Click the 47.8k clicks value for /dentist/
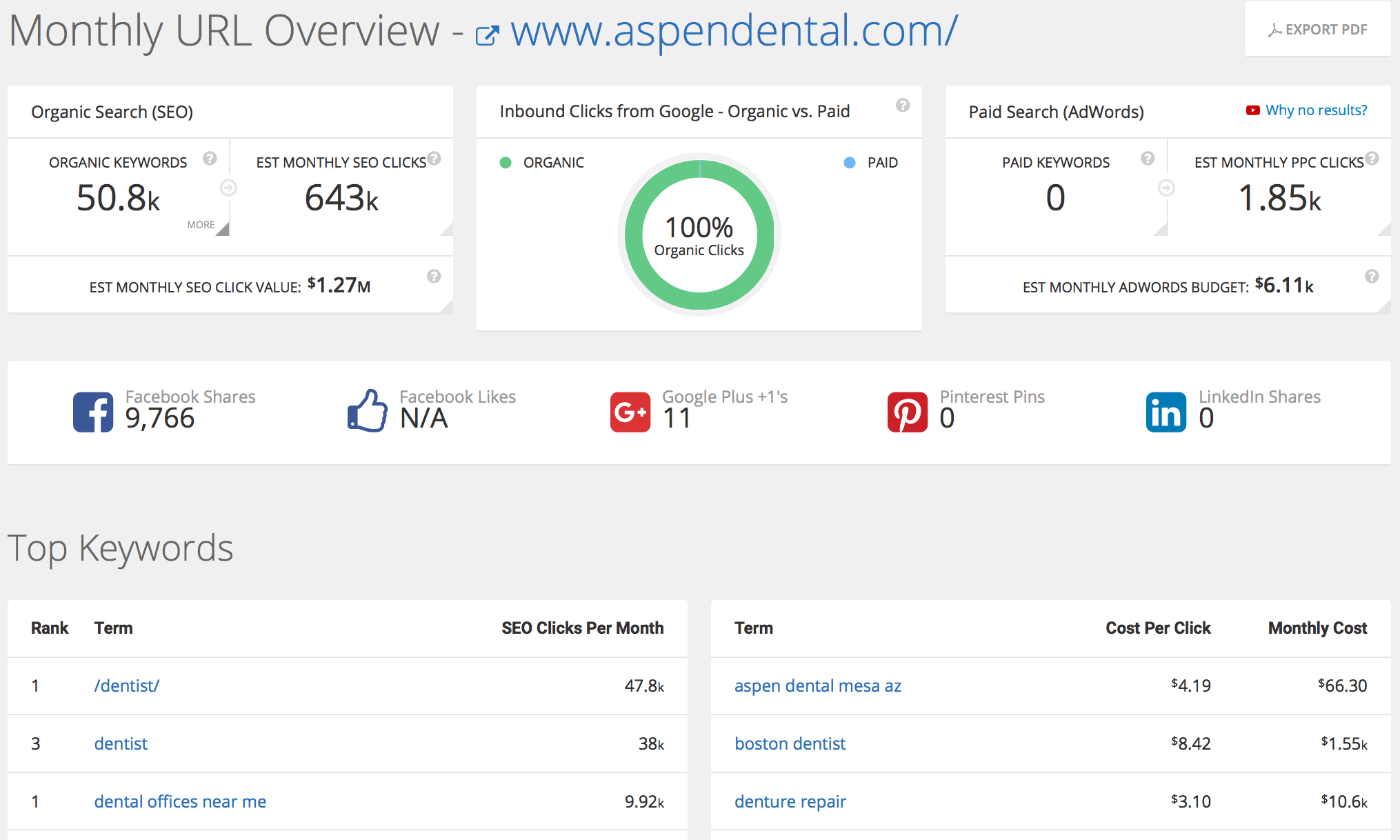The image size is (1400, 840). [644, 686]
